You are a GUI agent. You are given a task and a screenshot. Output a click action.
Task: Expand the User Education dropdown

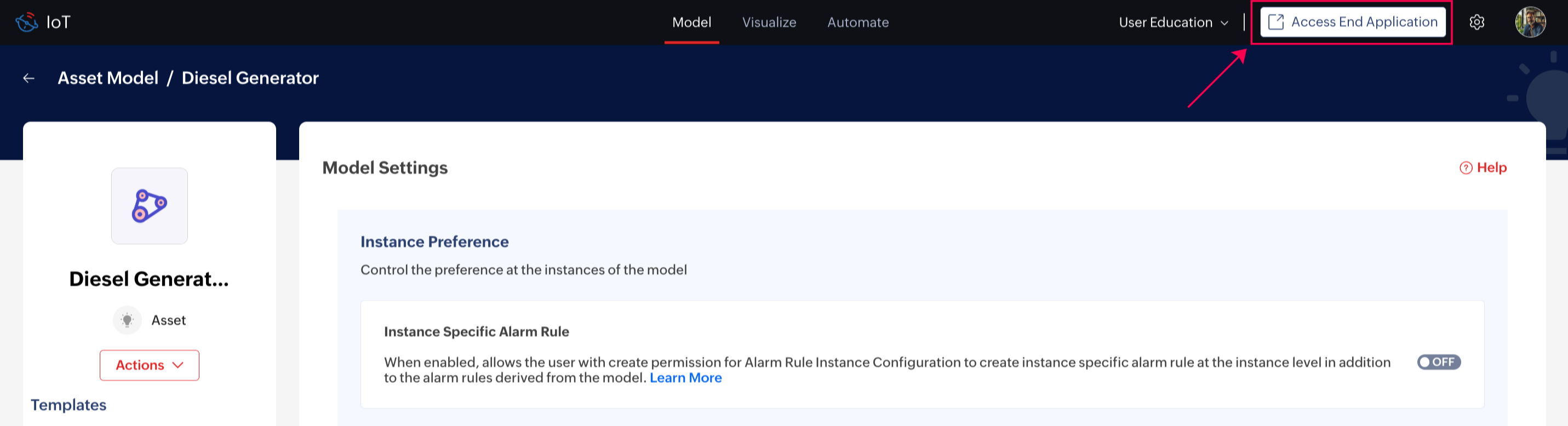coord(1173,22)
